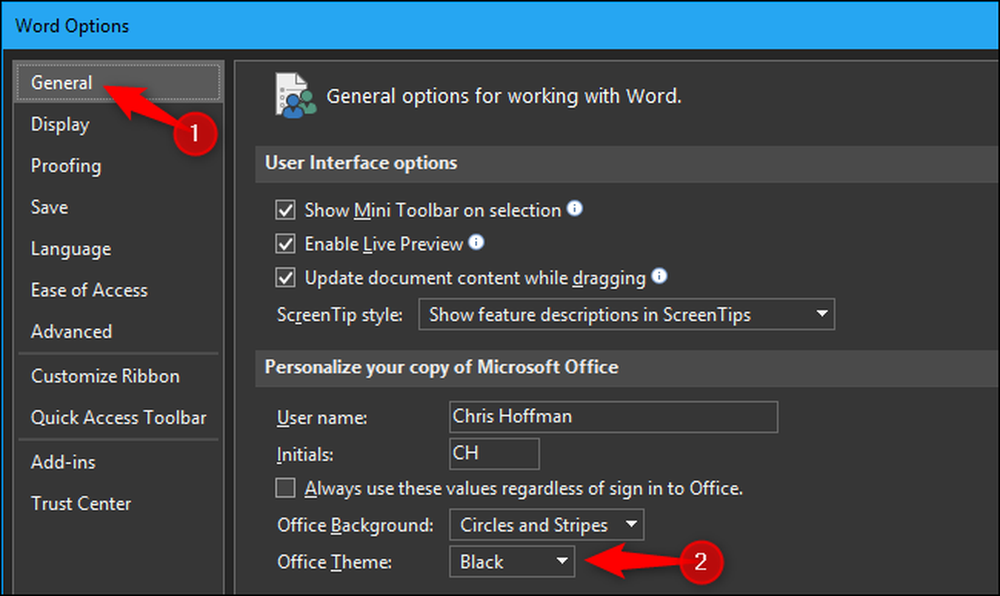Click the info icon next to Enable Live Preview
The height and width of the screenshot is (596, 1000).
point(476,242)
